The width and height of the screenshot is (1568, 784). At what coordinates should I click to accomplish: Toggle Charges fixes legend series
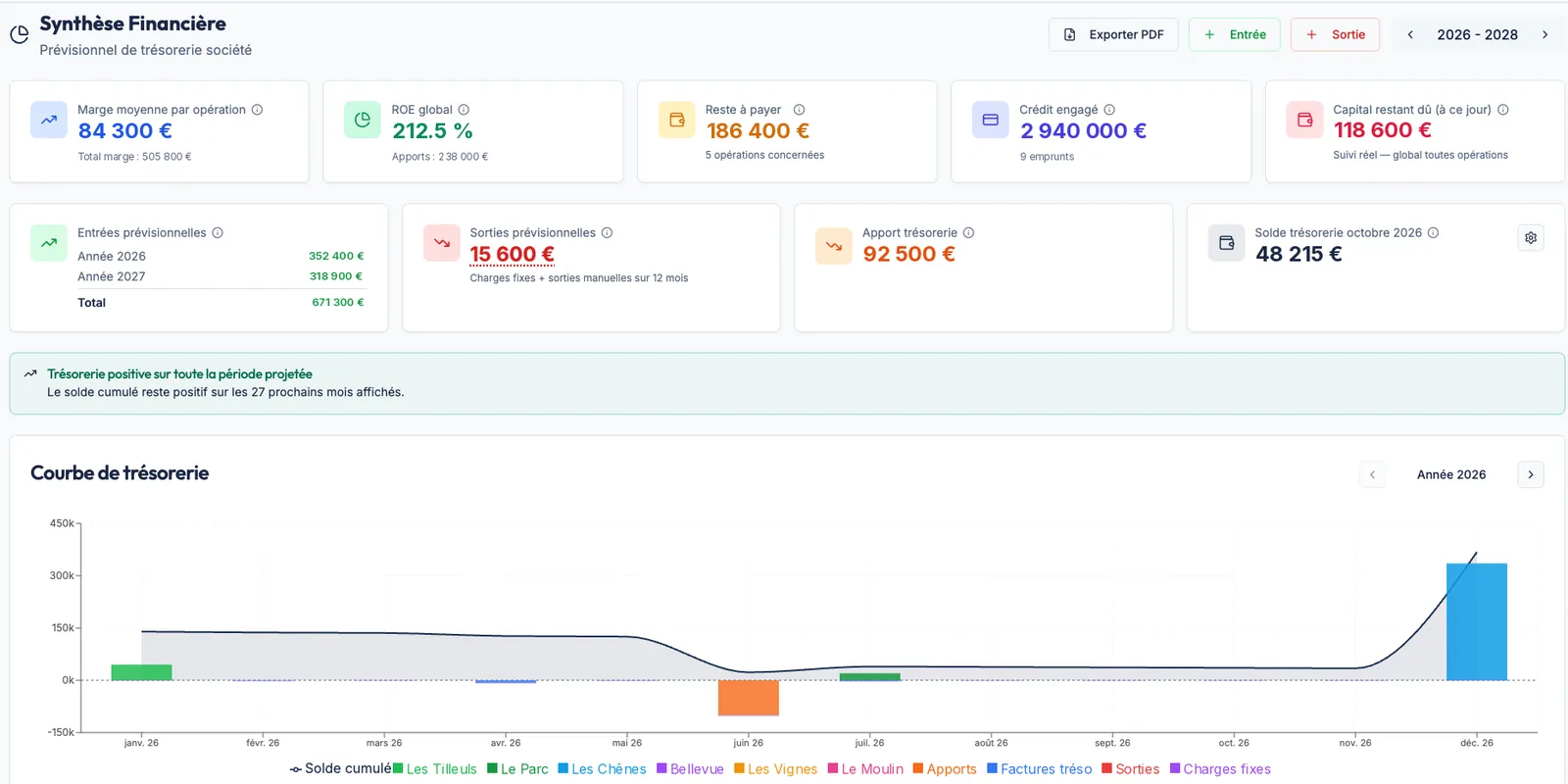(1220, 768)
